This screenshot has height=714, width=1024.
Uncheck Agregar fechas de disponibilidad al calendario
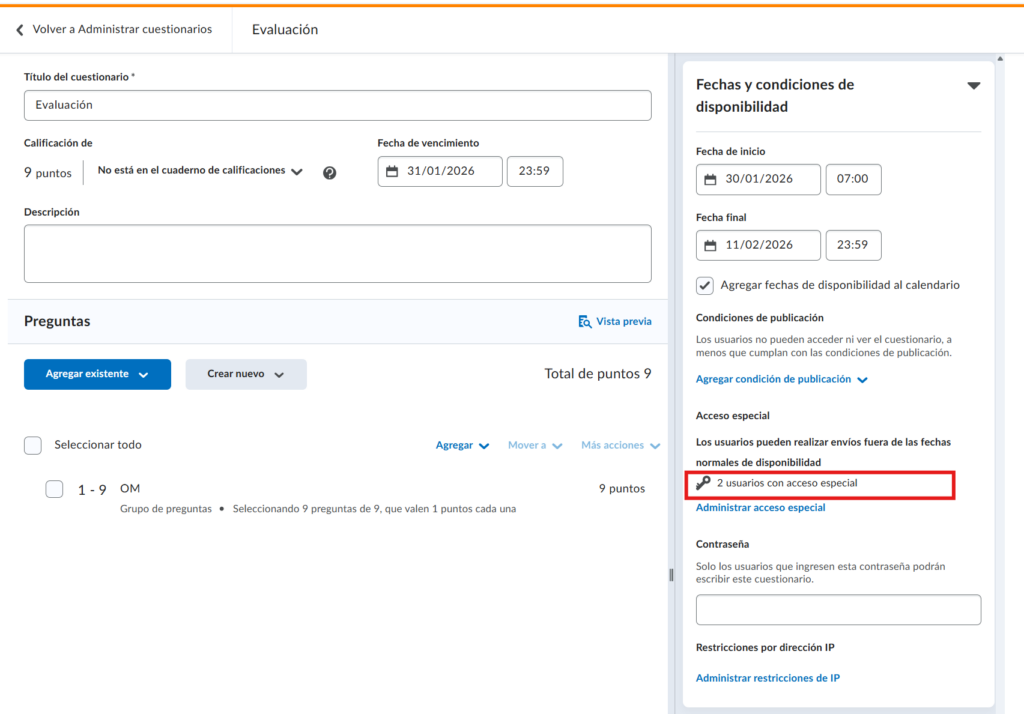pyautogui.click(x=705, y=285)
